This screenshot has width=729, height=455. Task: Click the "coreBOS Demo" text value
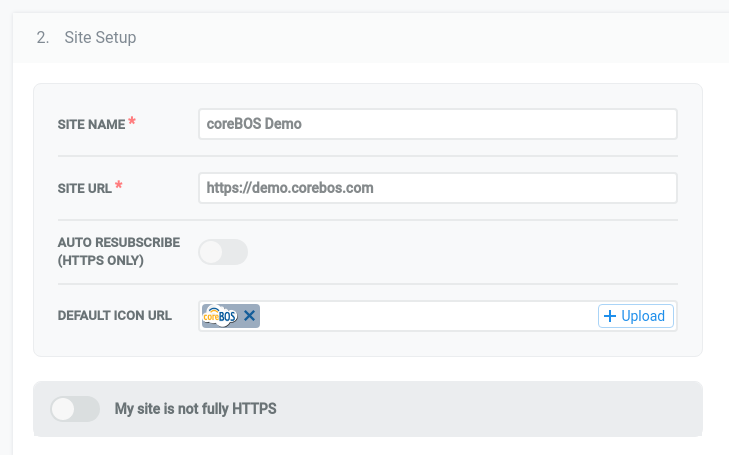[x=254, y=124]
